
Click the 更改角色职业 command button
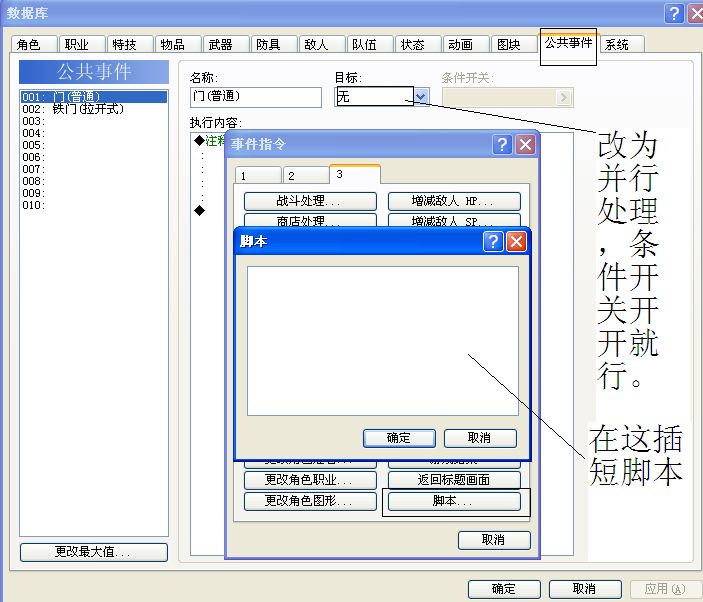(310, 480)
